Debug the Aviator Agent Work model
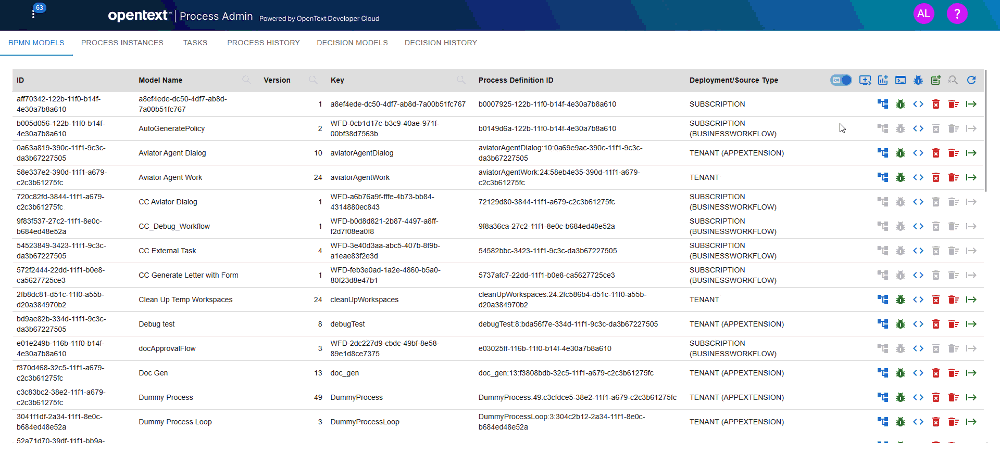This screenshot has height=468, width=1000. (x=901, y=177)
